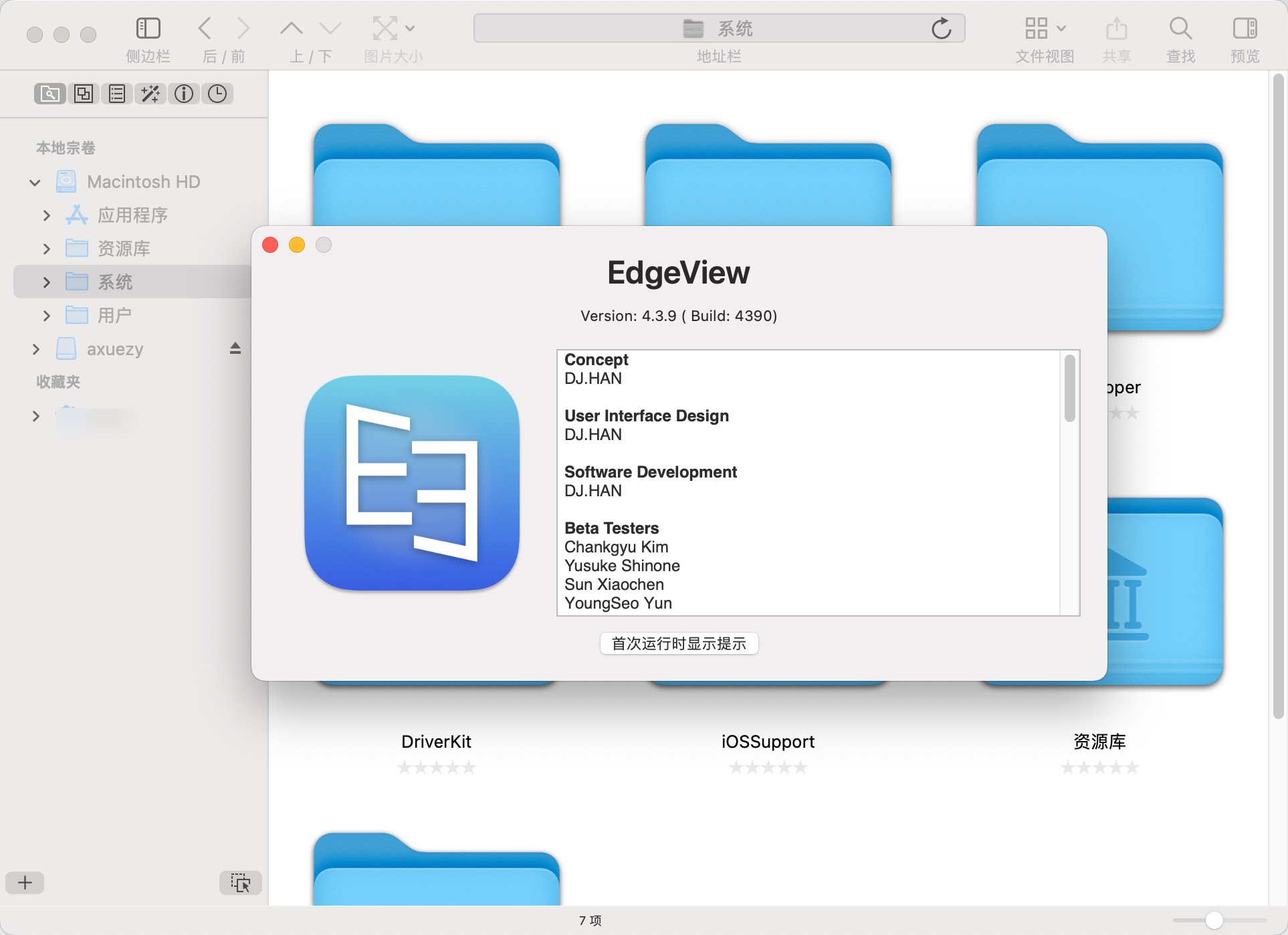Select the file browser sidebar tab
The width and height of the screenshot is (1288, 935).
(50, 94)
